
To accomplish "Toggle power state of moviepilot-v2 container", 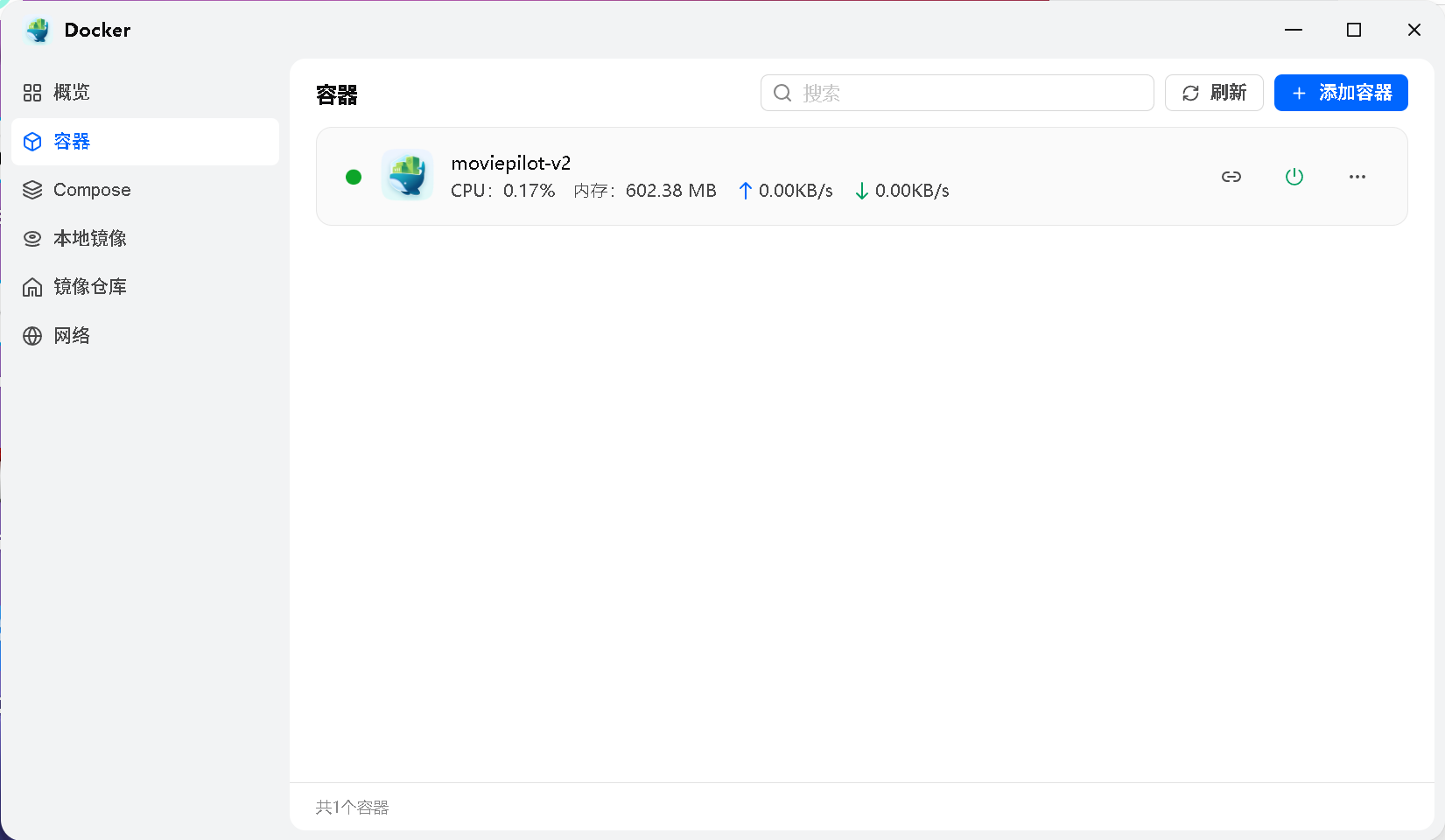I will pos(1294,176).
